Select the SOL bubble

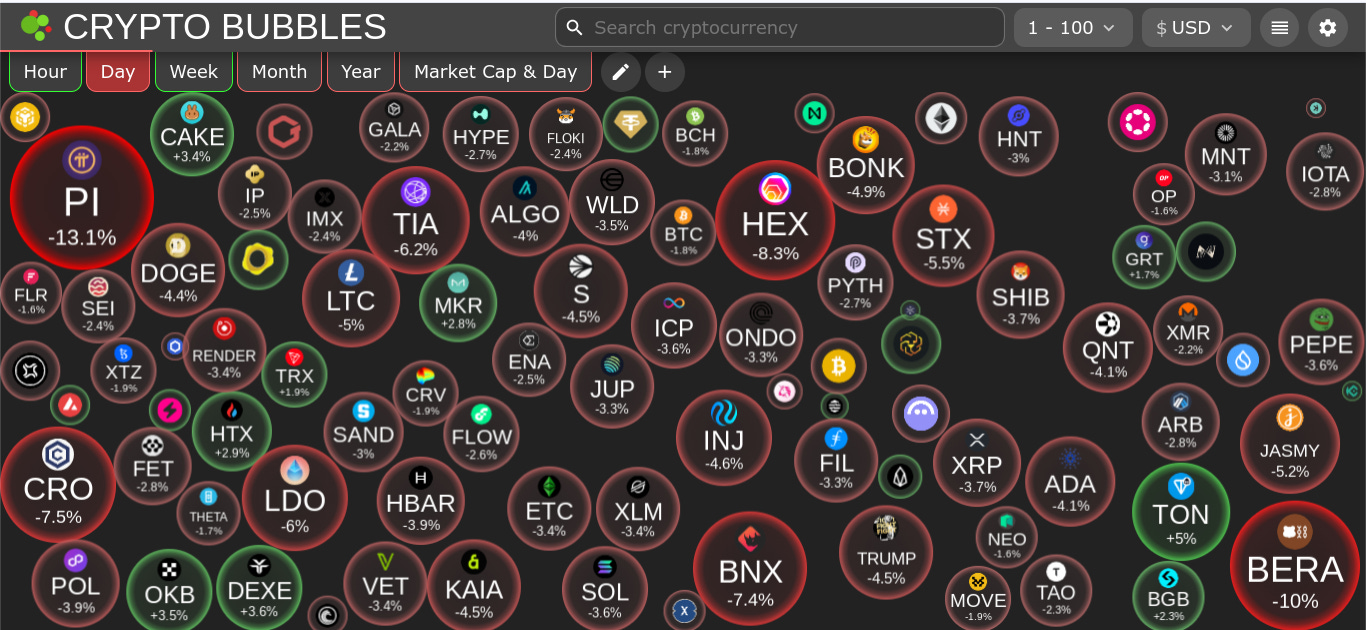click(x=605, y=589)
